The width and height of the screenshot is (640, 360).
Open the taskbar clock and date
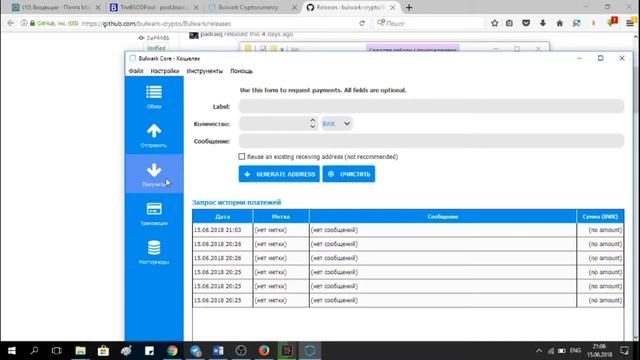[x=599, y=351]
